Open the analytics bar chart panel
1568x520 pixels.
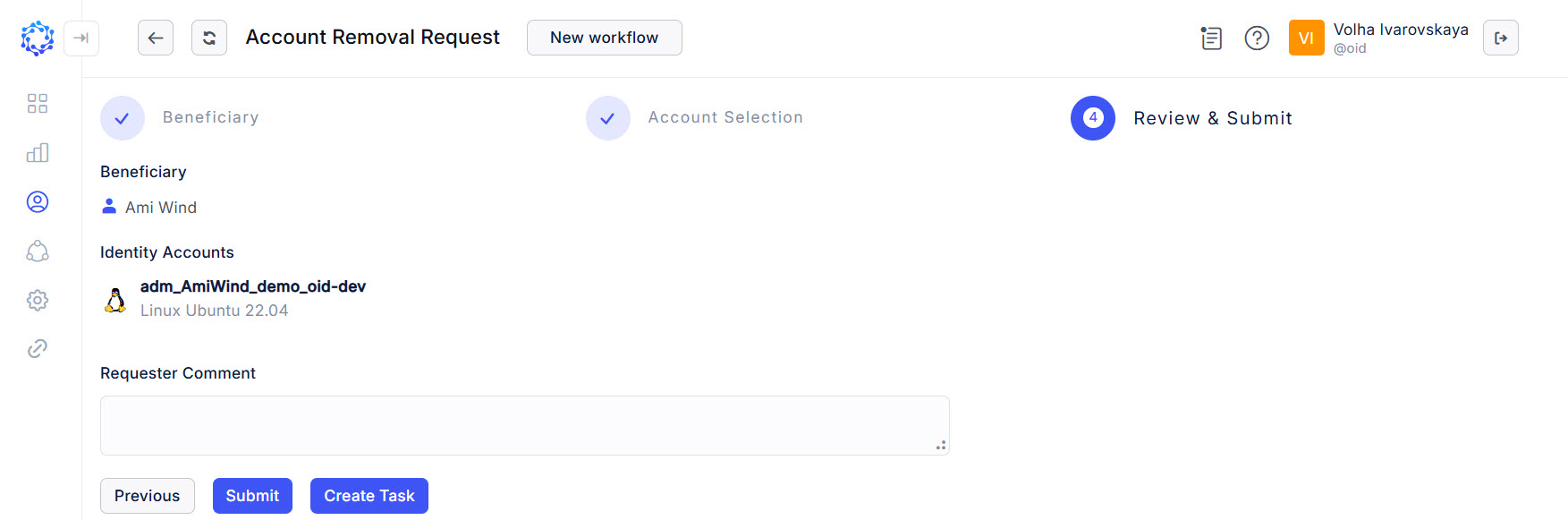coord(37,153)
